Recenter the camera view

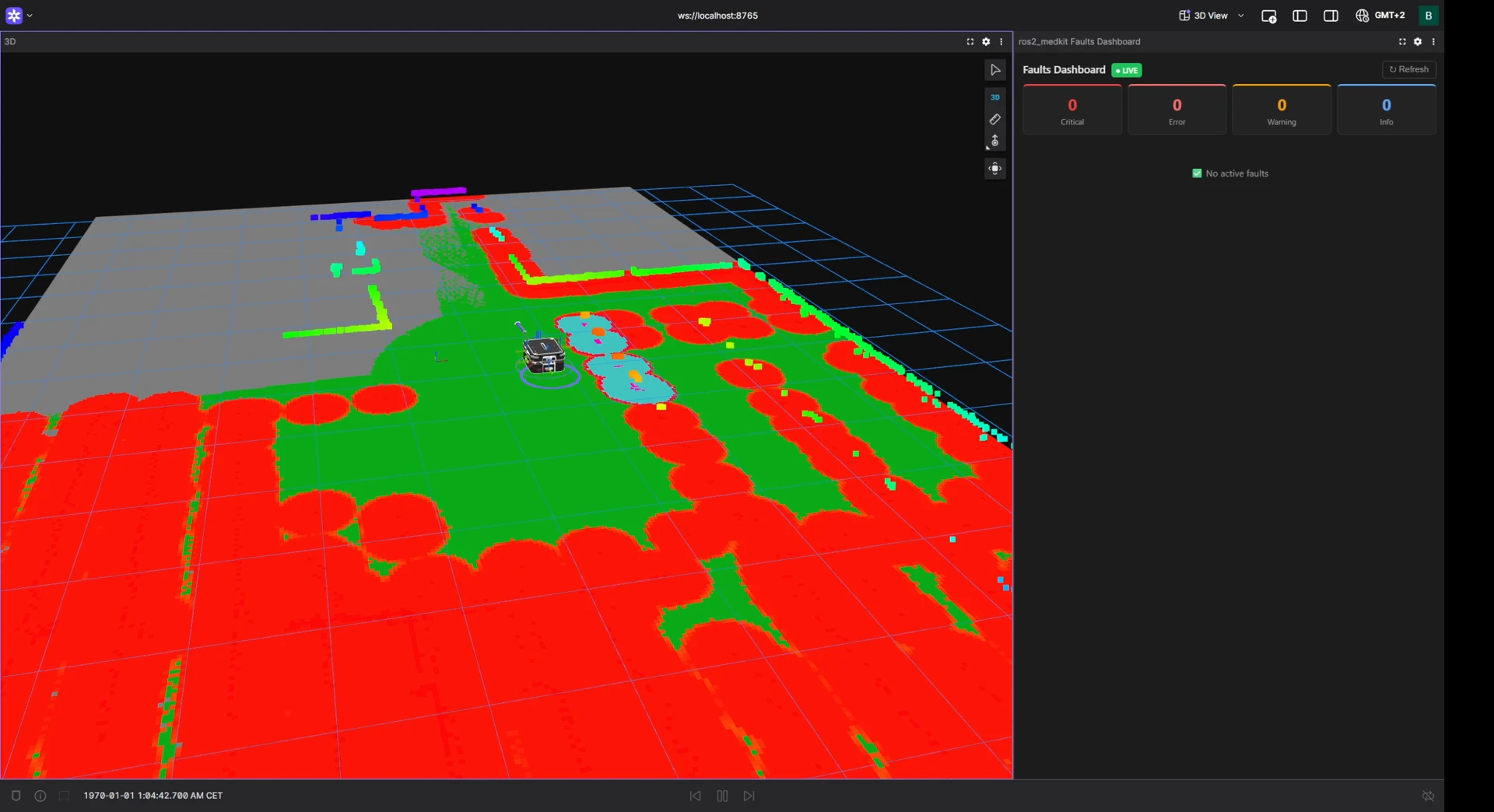995,169
